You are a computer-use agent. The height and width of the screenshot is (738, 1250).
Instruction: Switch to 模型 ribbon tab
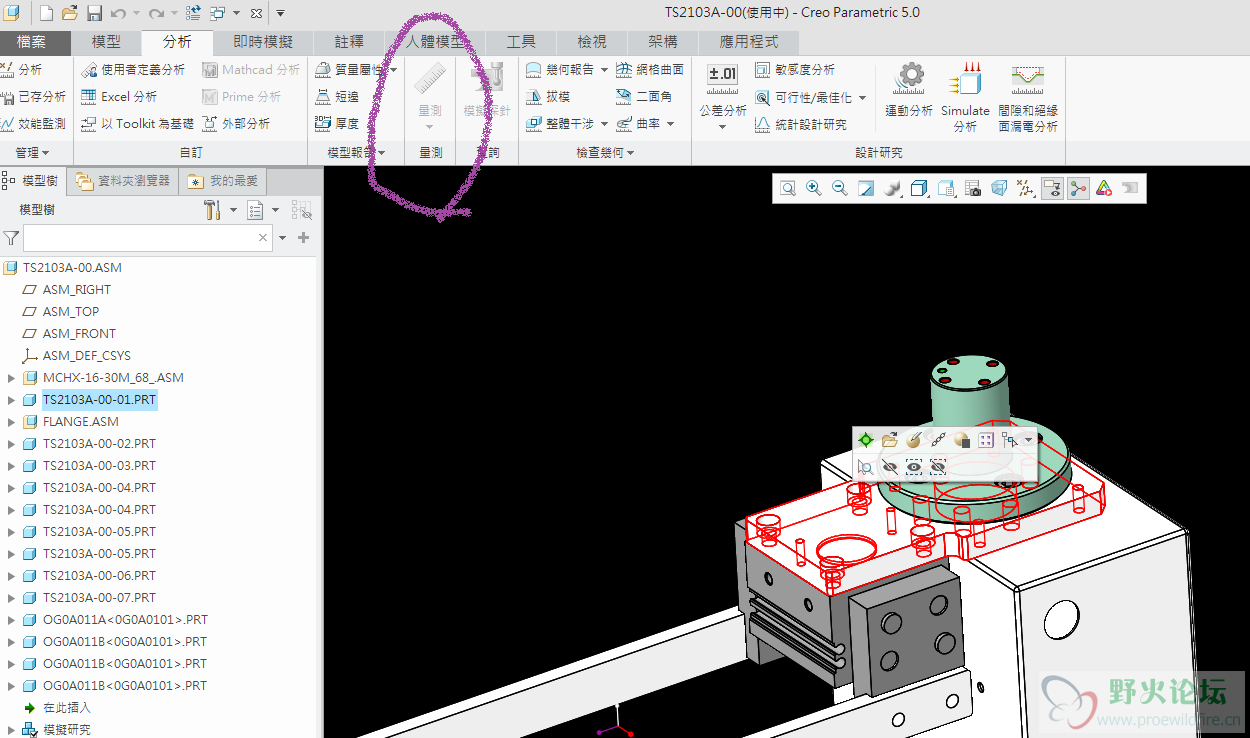coord(106,42)
